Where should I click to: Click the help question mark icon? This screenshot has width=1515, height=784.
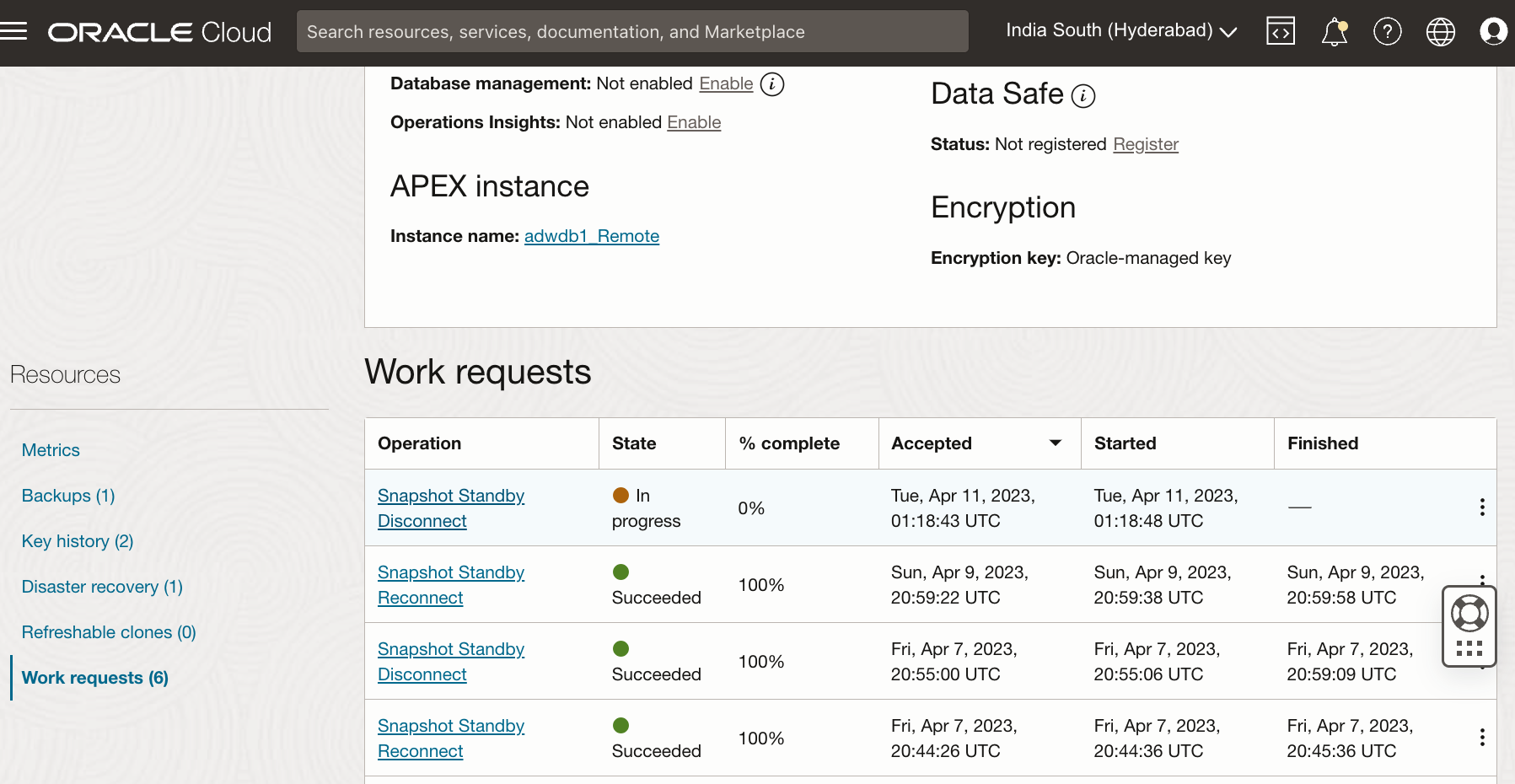click(x=1388, y=31)
